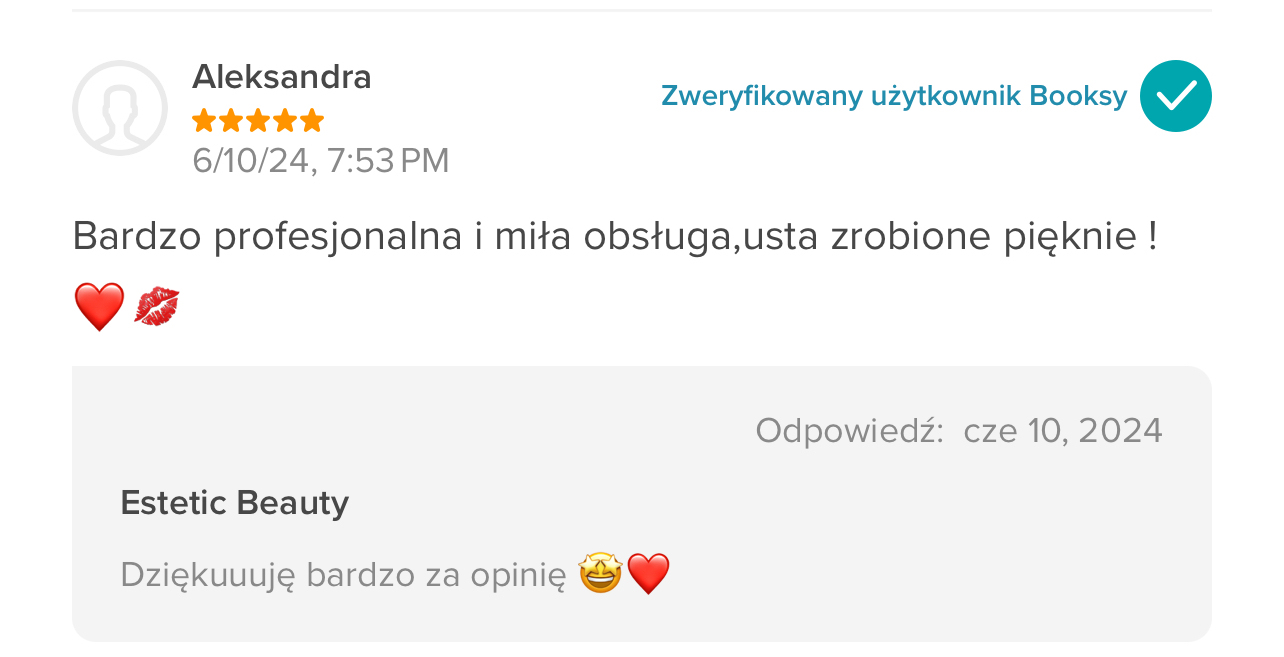This screenshot has width=1284, height=657.
Task: Click the review timestamp 6/10/24, 7:53 PM
Action: (x=320, y=160)
